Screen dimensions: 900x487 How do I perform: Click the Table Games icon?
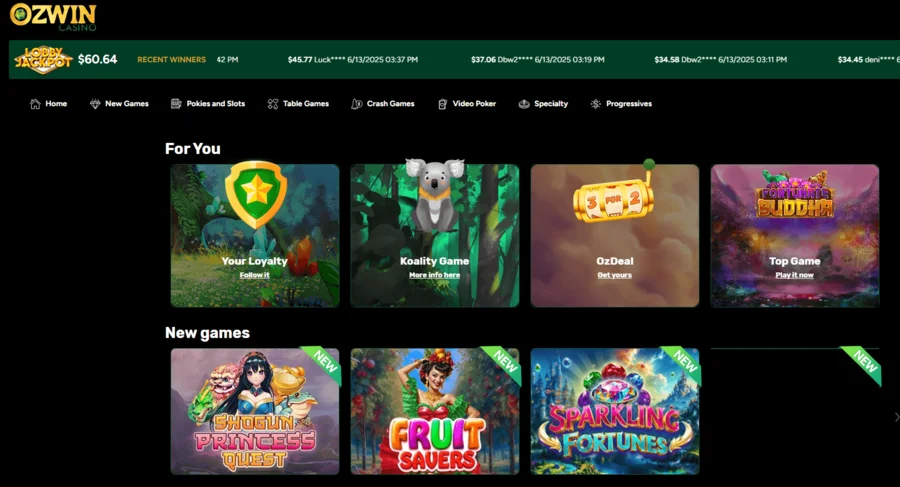point(273,104)
